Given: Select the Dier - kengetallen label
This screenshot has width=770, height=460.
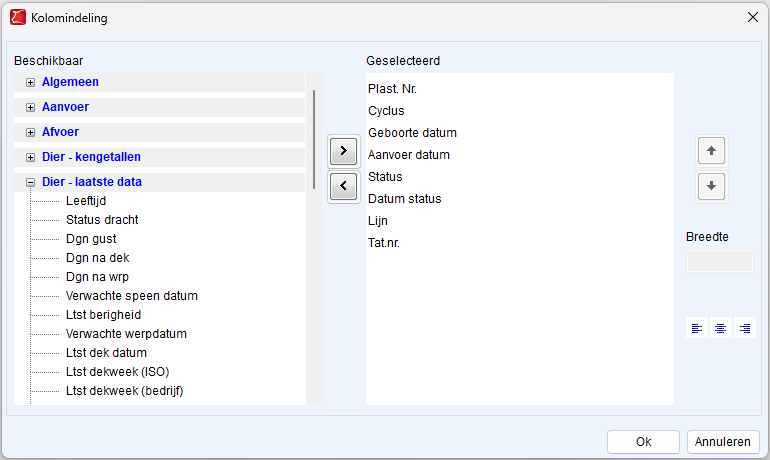Looking at the screenshot, I should click(x=91, y=157).
